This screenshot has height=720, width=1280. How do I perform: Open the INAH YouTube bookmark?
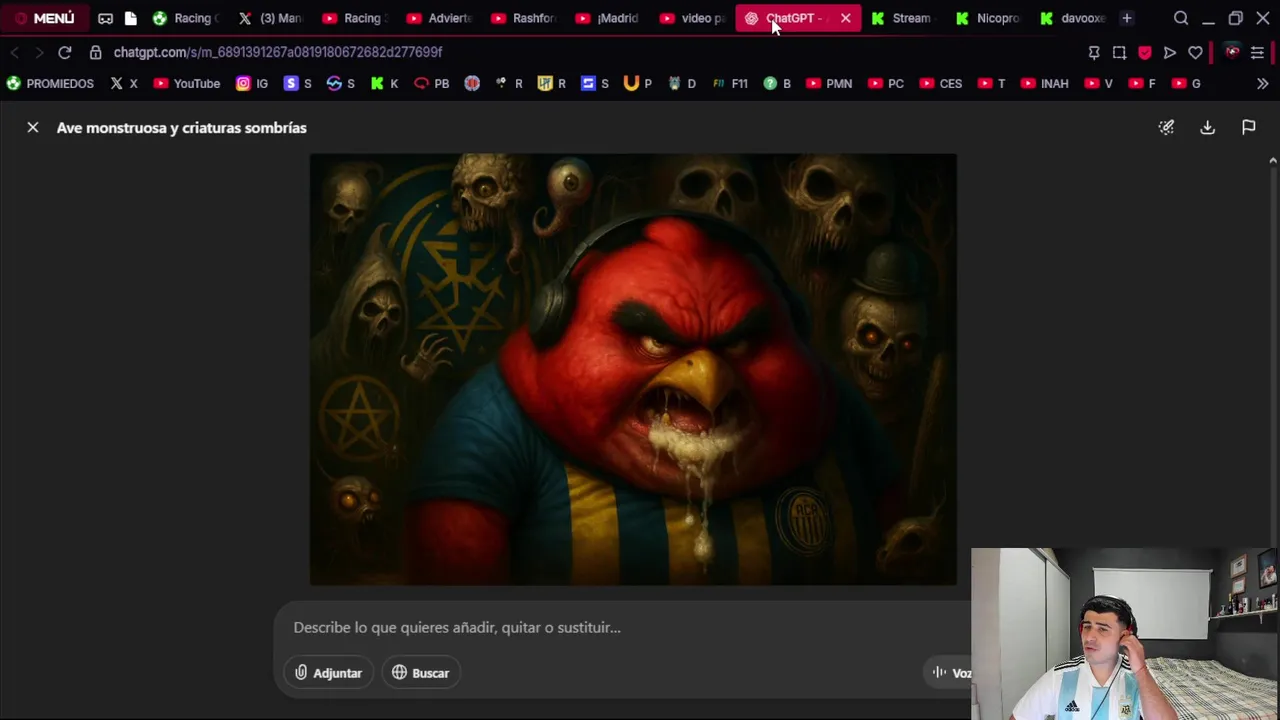coord(1044,84)
